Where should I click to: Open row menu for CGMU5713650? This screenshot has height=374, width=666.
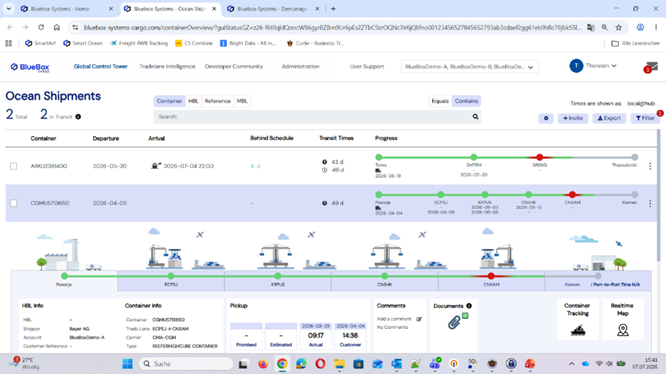(x=650, y=203)
